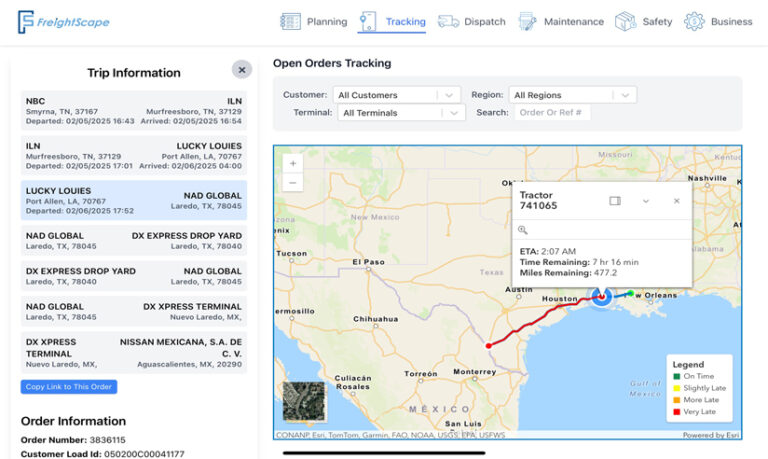Click the On Time green legend swatch

click(677, 376)
